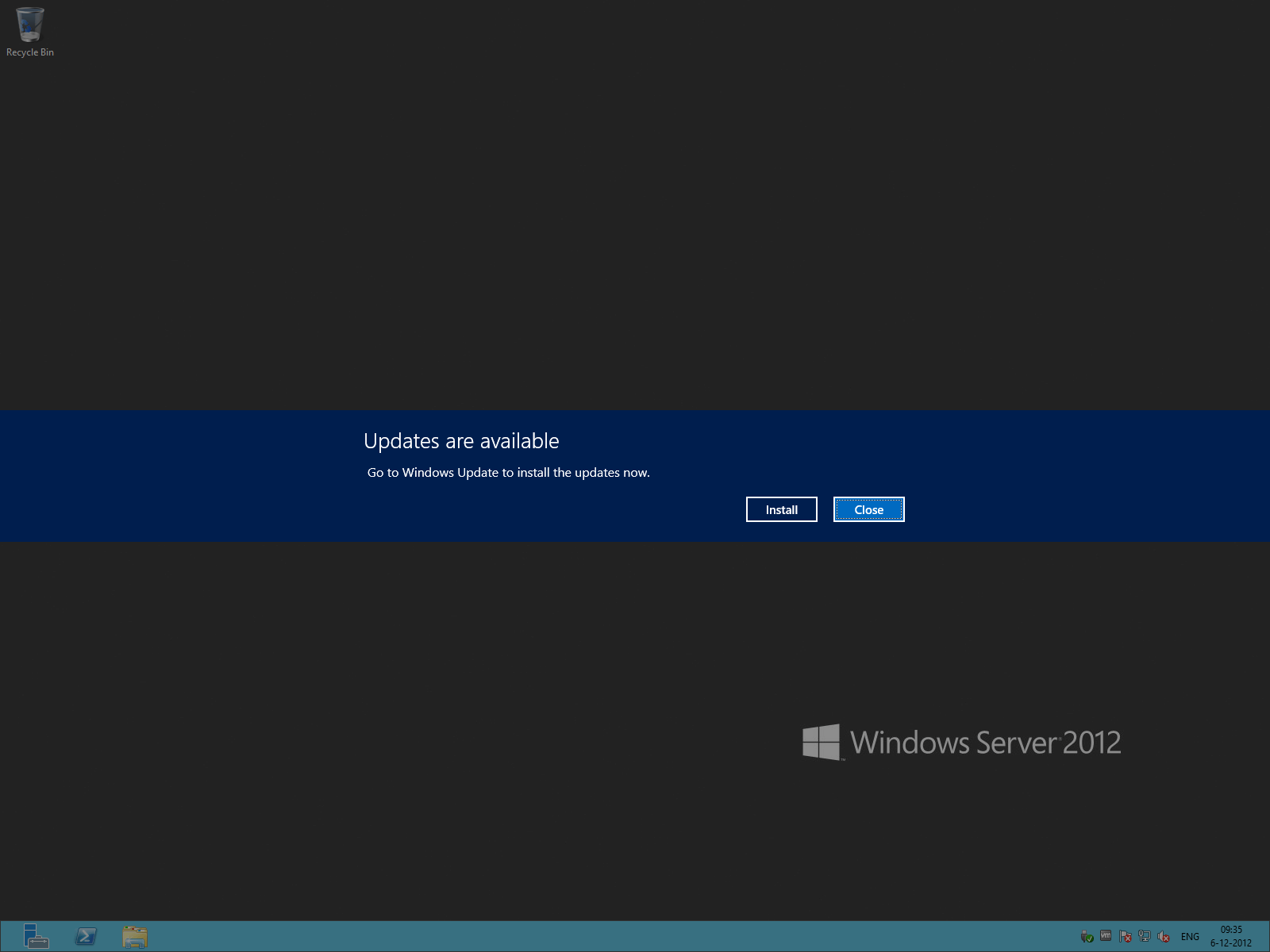Image resolution: width=1270 pixels, height=952 pixels.
Task: Select the Recycle Bin desktop icon
Action: pyautogui.click(x=30, y=33)
